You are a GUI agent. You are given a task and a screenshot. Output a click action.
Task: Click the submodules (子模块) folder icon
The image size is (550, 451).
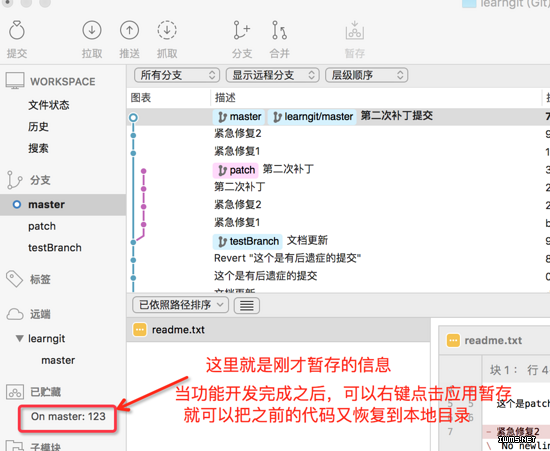[15, 445]
